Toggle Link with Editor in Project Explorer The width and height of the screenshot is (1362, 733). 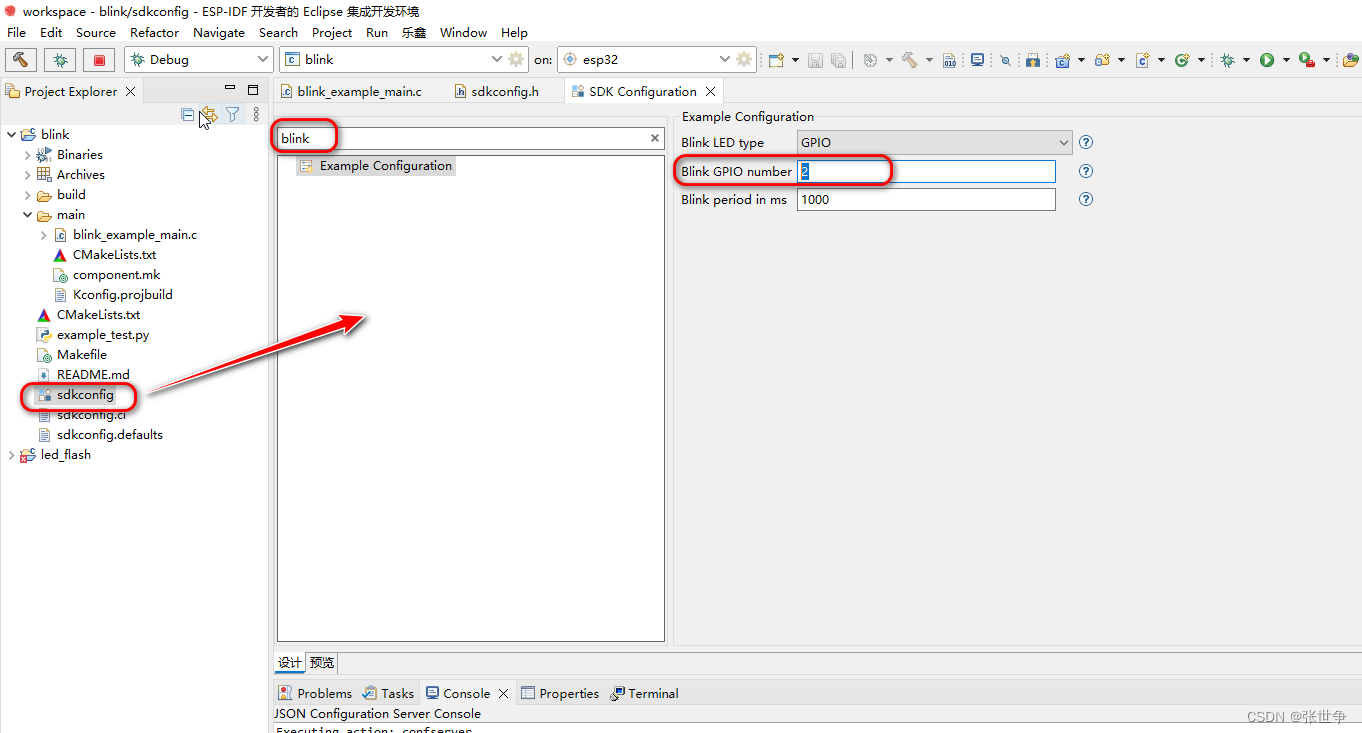pos(208,114)
